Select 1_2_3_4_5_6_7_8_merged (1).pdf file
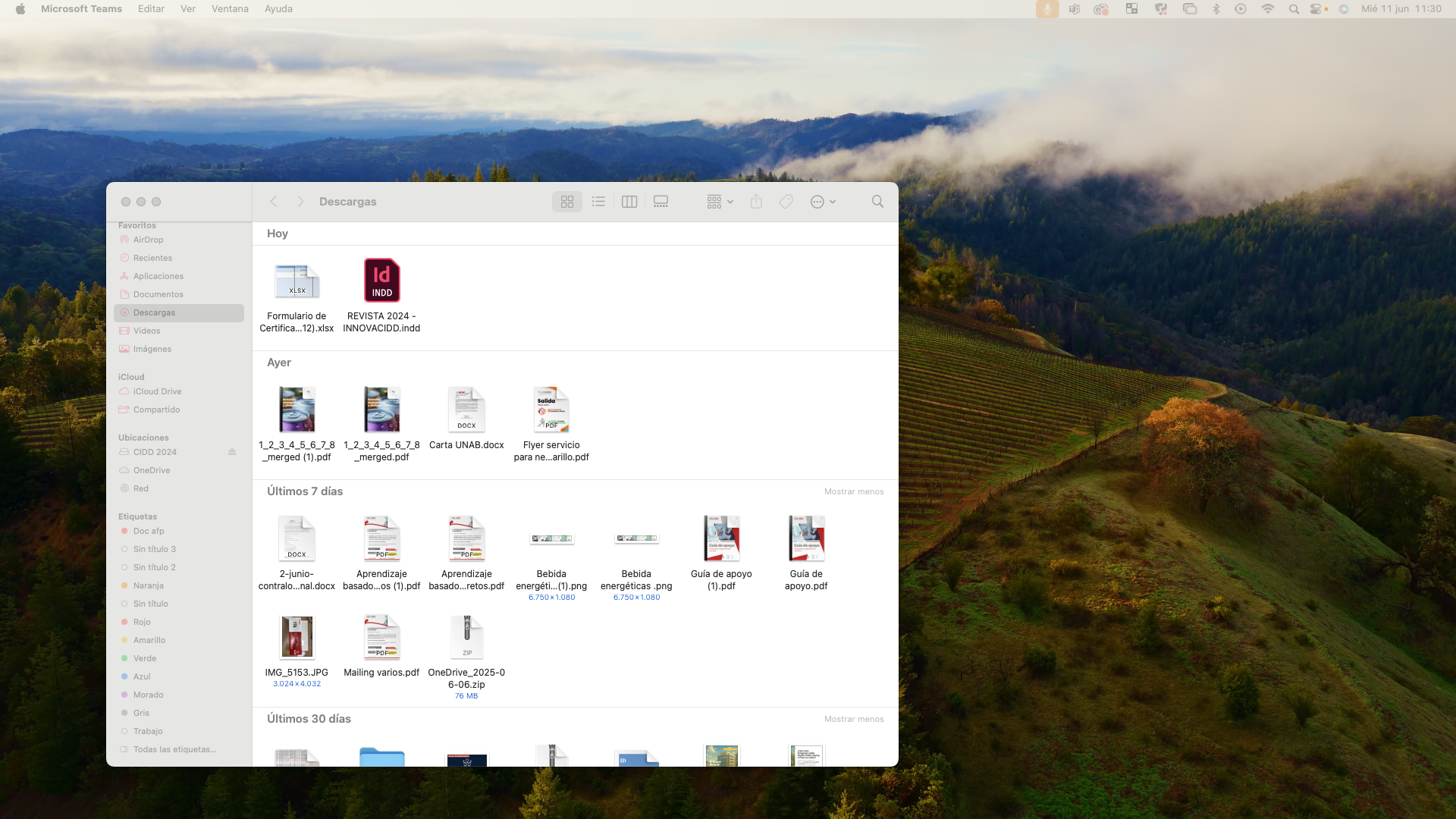The width and height of the screenshot is (1456, 819). (297, 425)
